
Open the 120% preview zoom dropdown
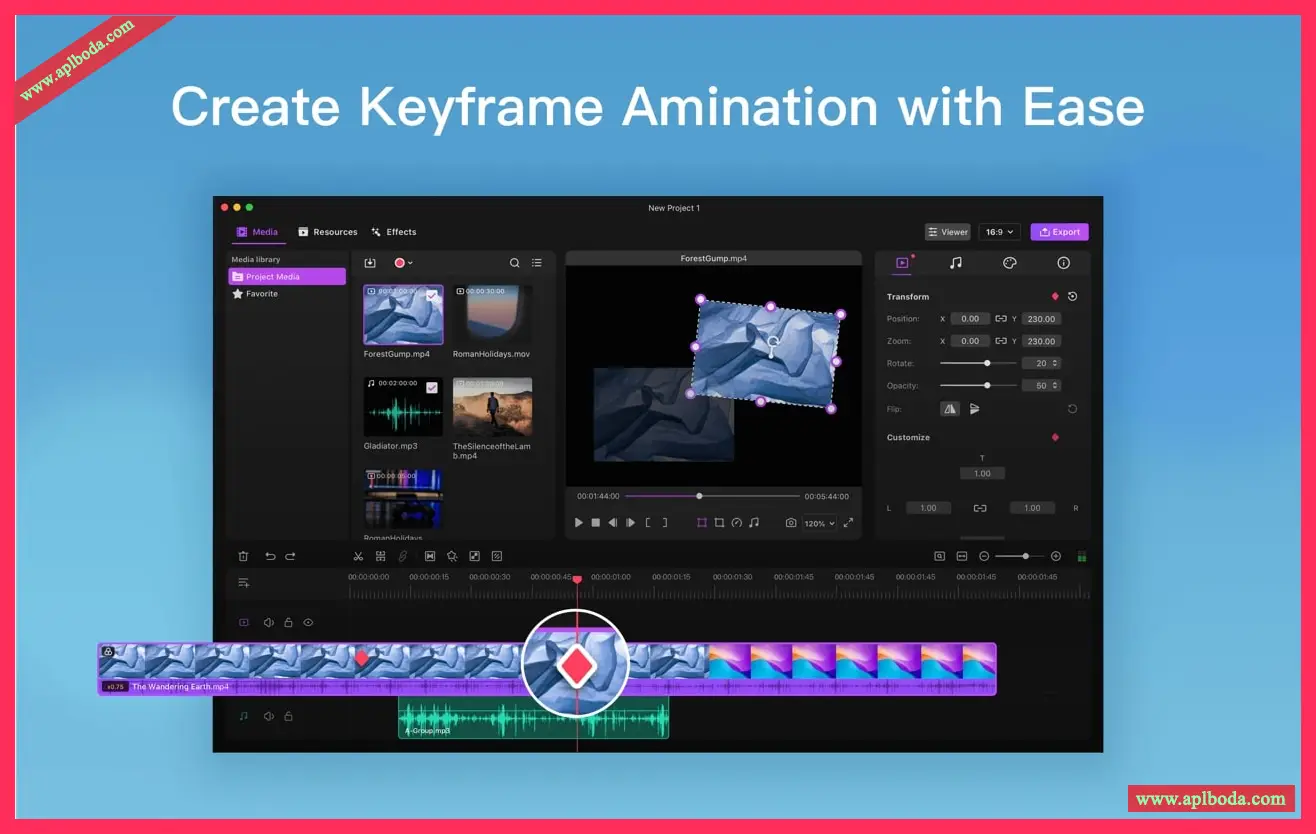[820, 523]
